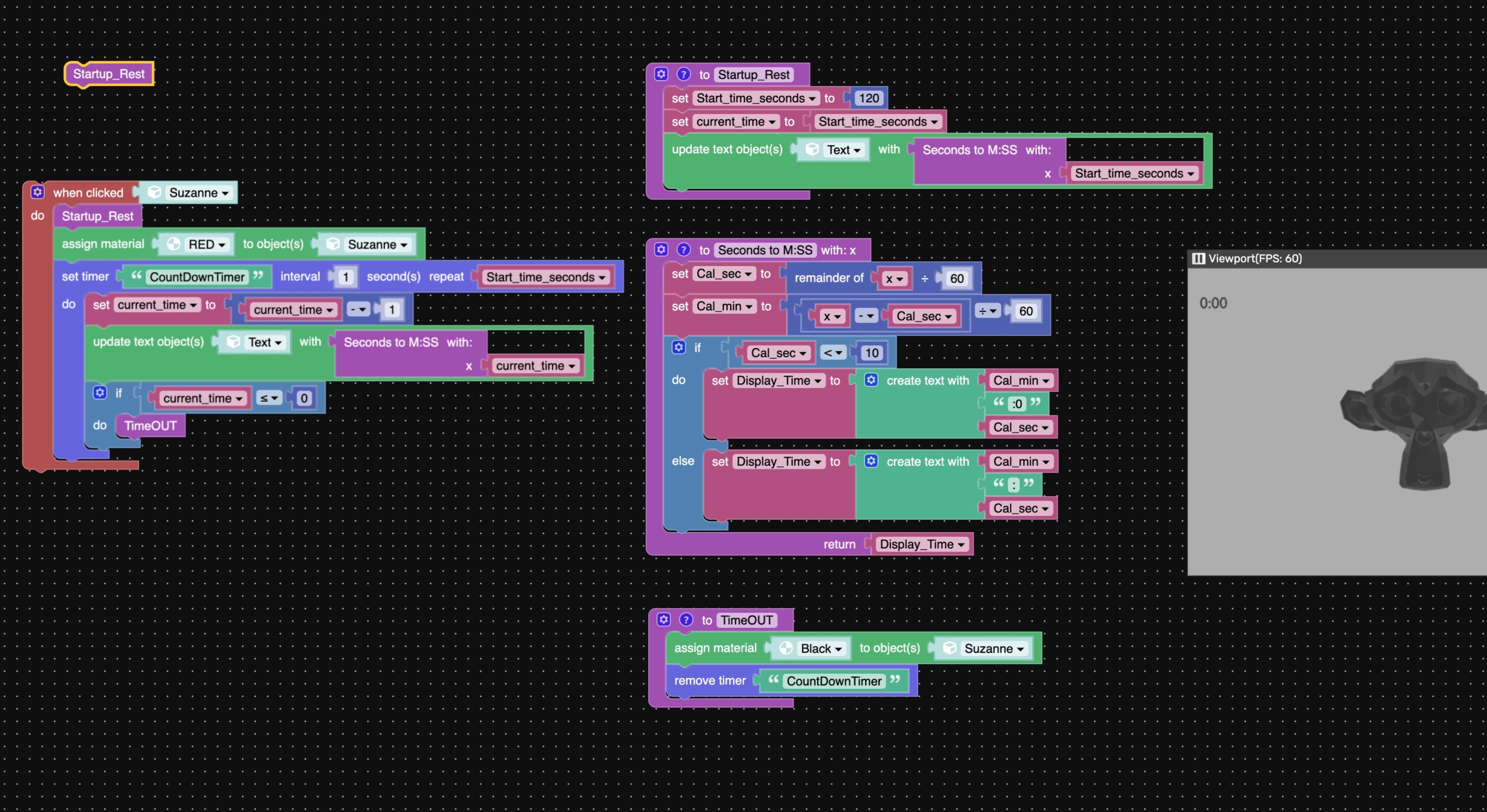The image size is (1487, 812).
Task: Edit CountDownTimer text in remove timer block
Action: pyautogui.click(x=834, y=681)
